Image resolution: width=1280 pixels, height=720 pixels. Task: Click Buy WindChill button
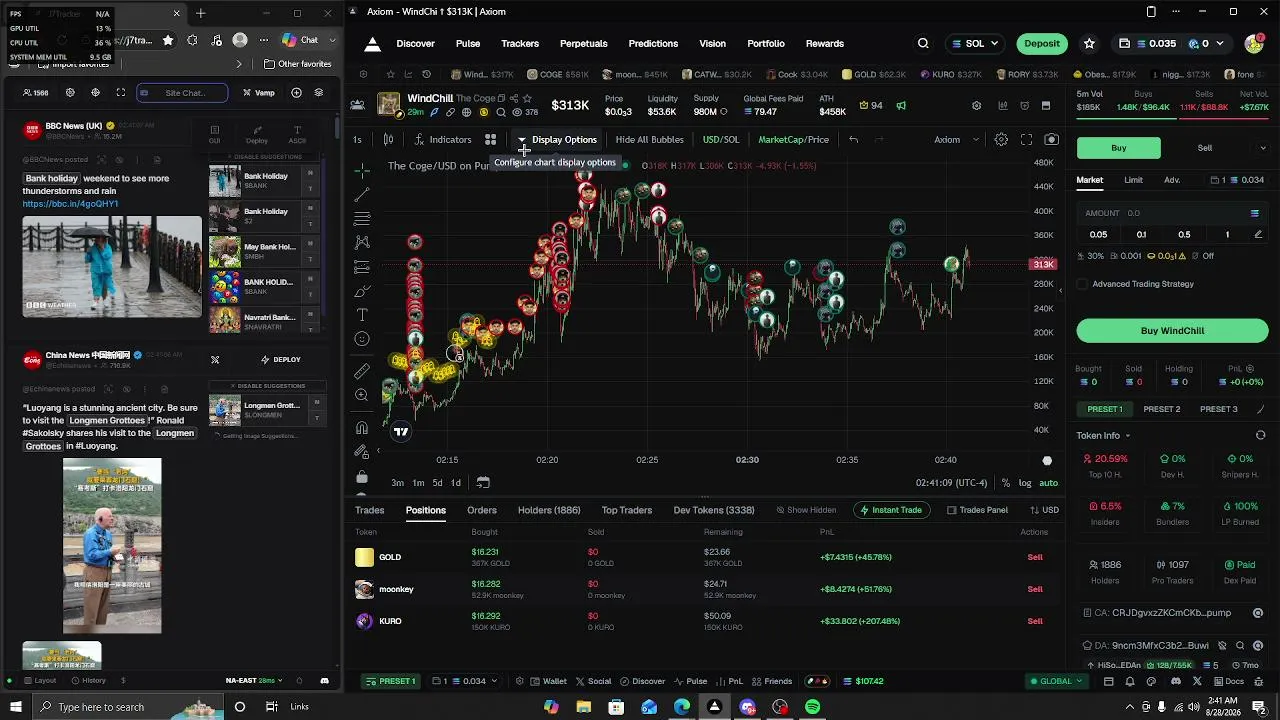1172,331
